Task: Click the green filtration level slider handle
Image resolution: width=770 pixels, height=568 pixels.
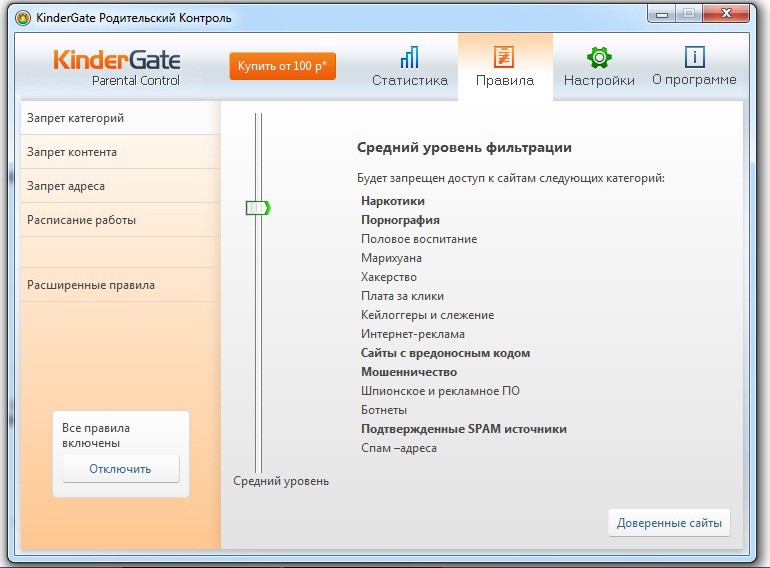Action: [x=258, y=208]
